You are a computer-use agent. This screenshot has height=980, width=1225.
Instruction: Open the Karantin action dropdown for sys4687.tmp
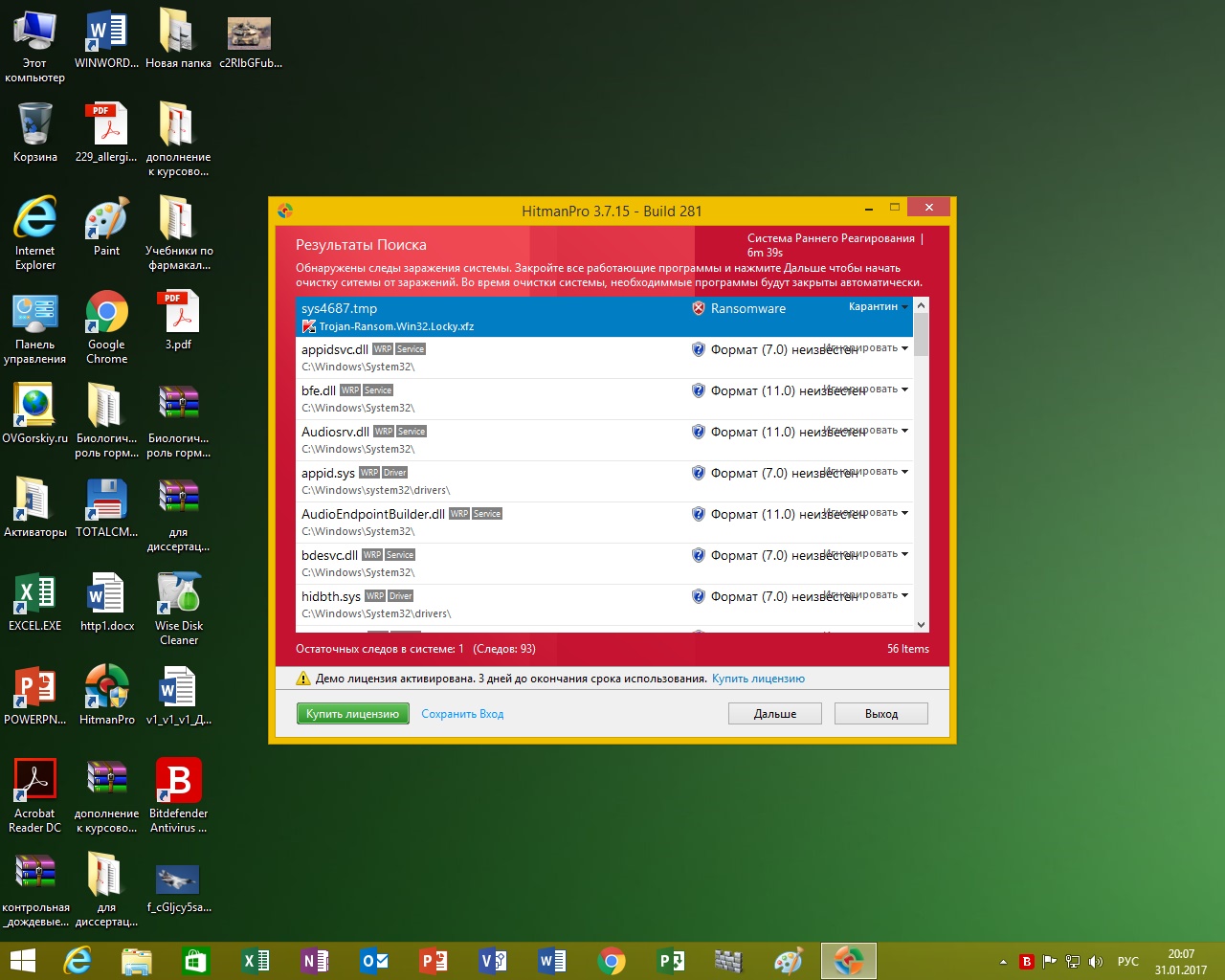click(x=879, y=307)
